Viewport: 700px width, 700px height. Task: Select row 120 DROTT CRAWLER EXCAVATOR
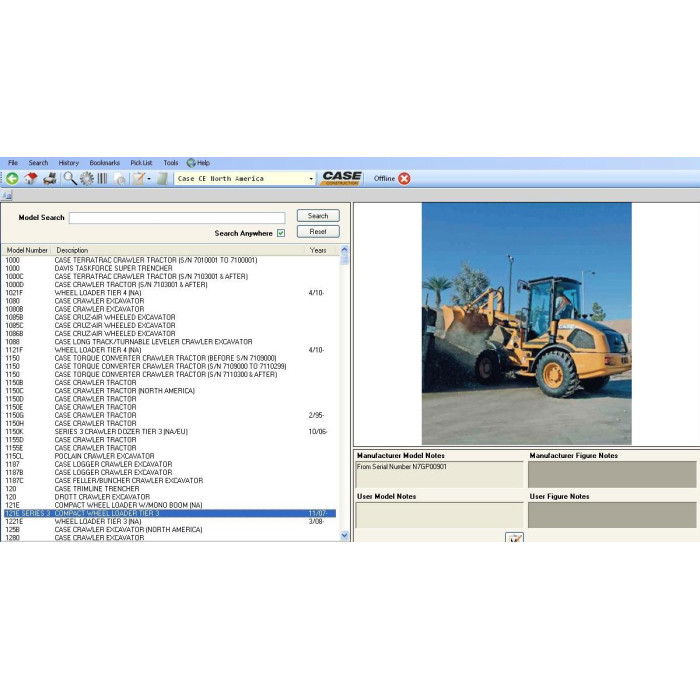[x=170, y=497]
